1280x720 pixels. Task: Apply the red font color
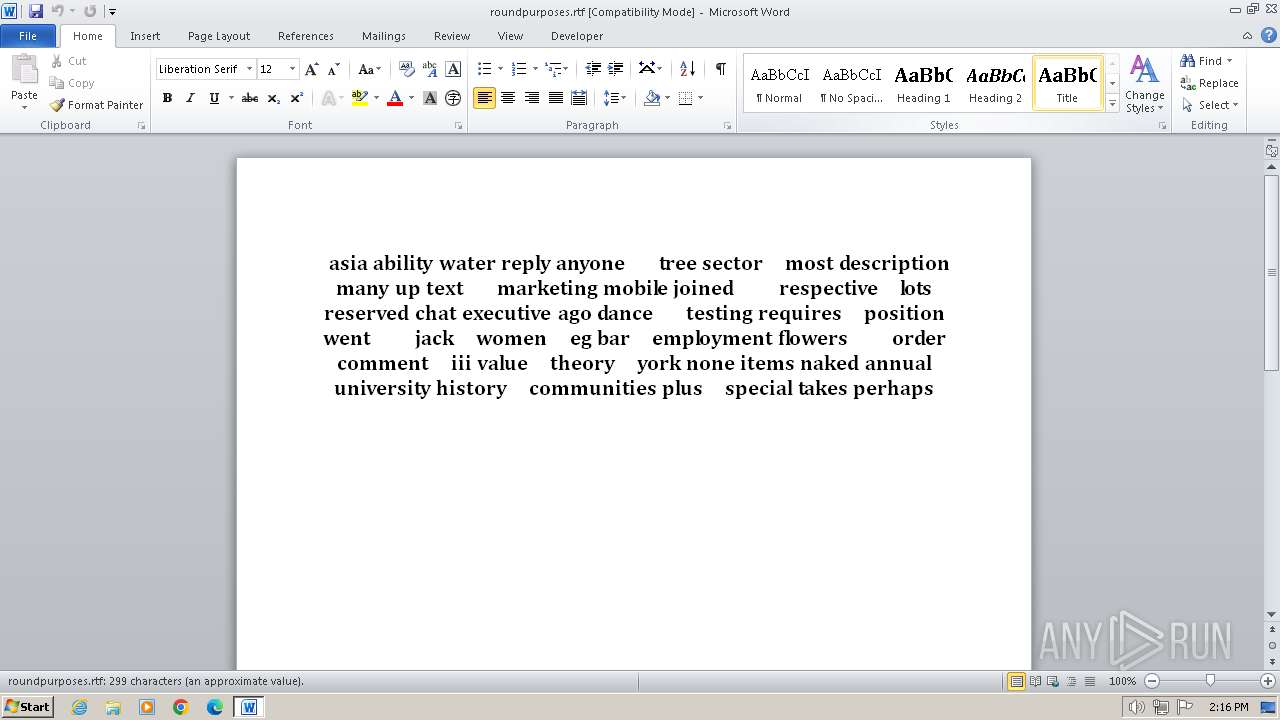tap(394, 98)
